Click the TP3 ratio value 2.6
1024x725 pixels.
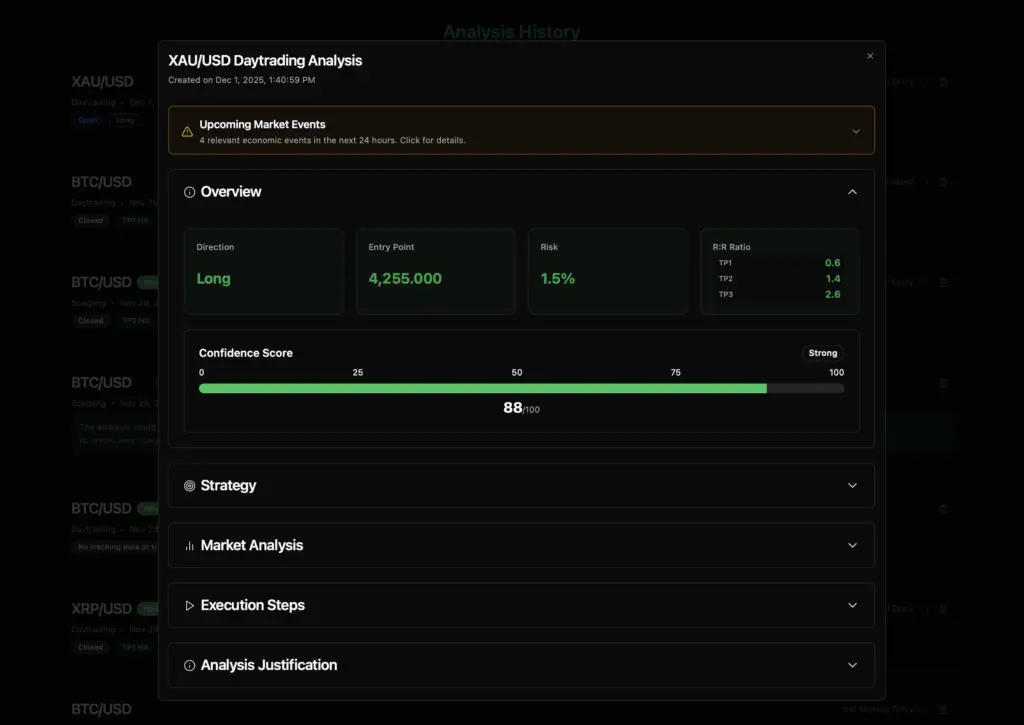click(832, 295)
